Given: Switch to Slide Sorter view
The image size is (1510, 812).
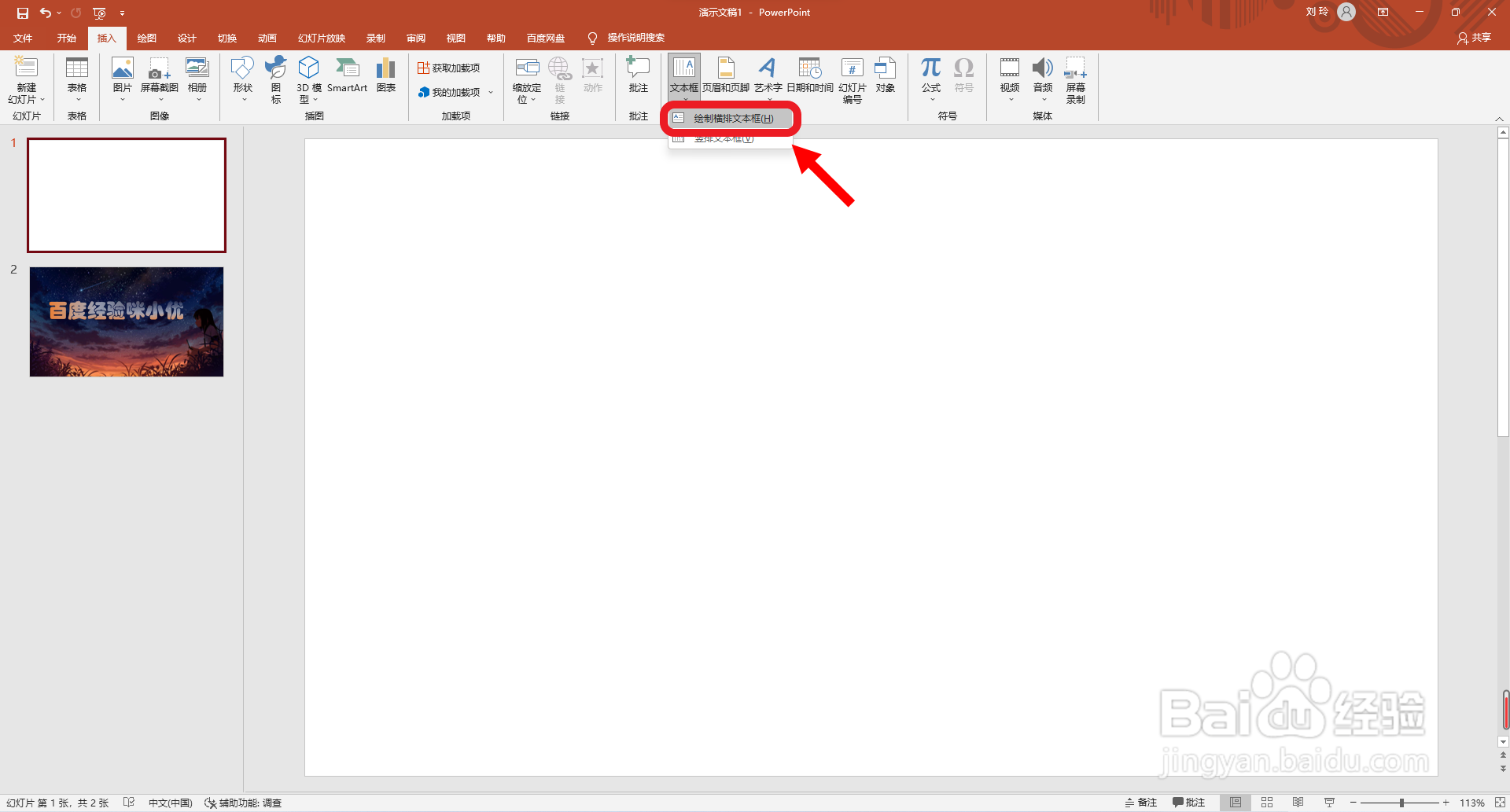Looking at the screenshot, I should [1267, 803].
